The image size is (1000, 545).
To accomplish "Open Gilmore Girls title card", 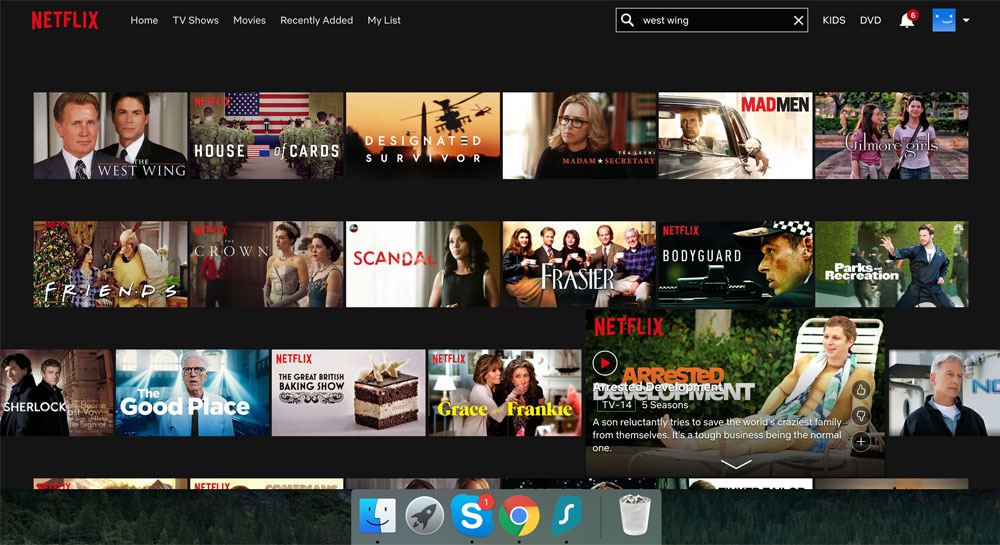I will click(892, 136).
